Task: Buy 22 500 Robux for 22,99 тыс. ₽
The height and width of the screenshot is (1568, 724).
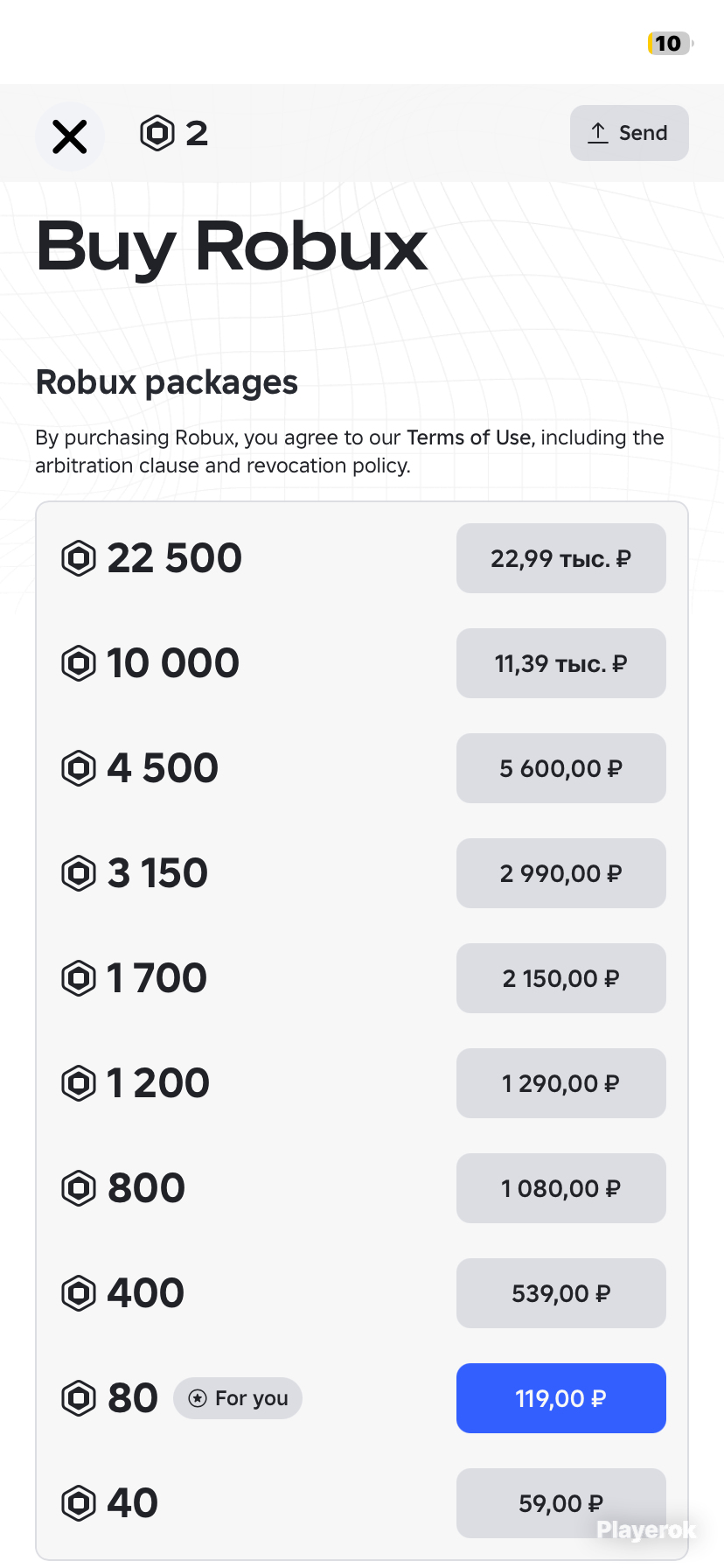Action: (x=561, y=558)
